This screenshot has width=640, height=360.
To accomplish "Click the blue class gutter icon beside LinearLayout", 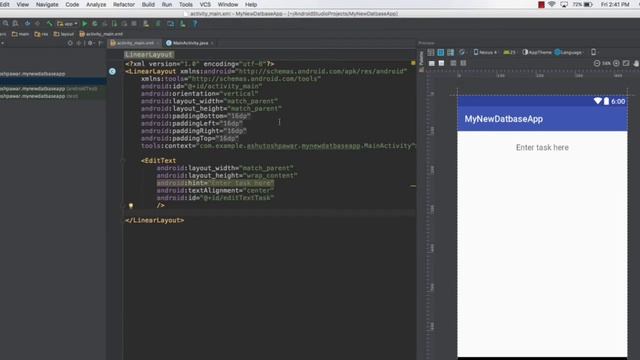I will 112,71.
